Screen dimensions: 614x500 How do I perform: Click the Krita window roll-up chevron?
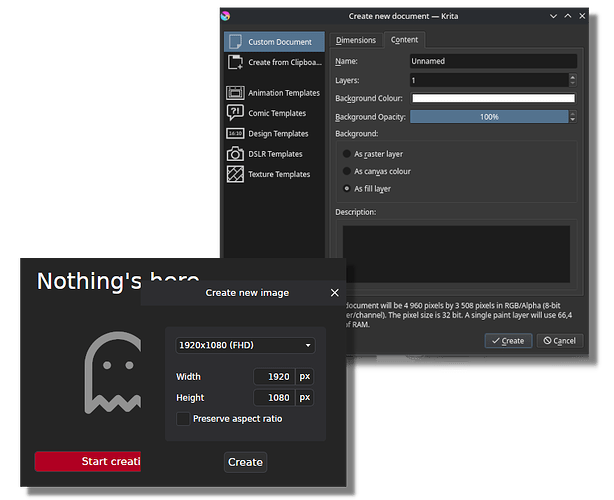pyautogui.click(x=568, y=16)
